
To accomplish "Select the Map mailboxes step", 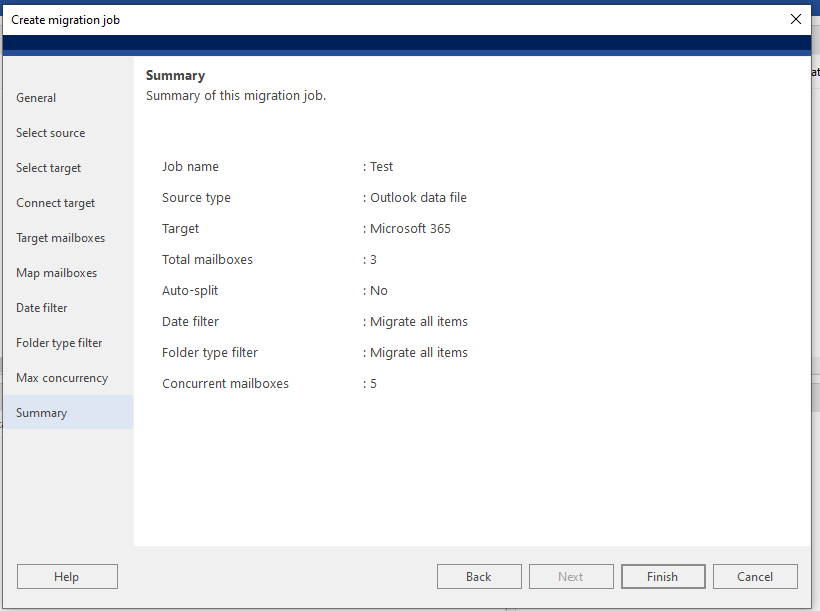I will pos(56,272).
